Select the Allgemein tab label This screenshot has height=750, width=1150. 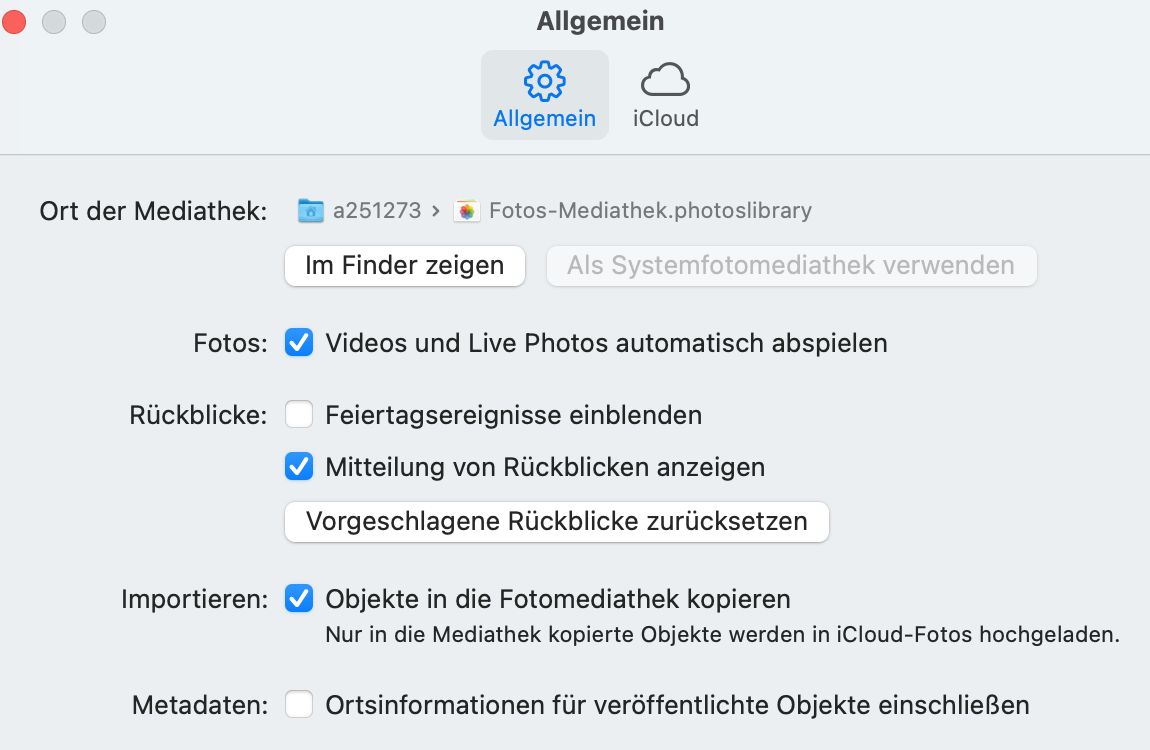[544, 118]
